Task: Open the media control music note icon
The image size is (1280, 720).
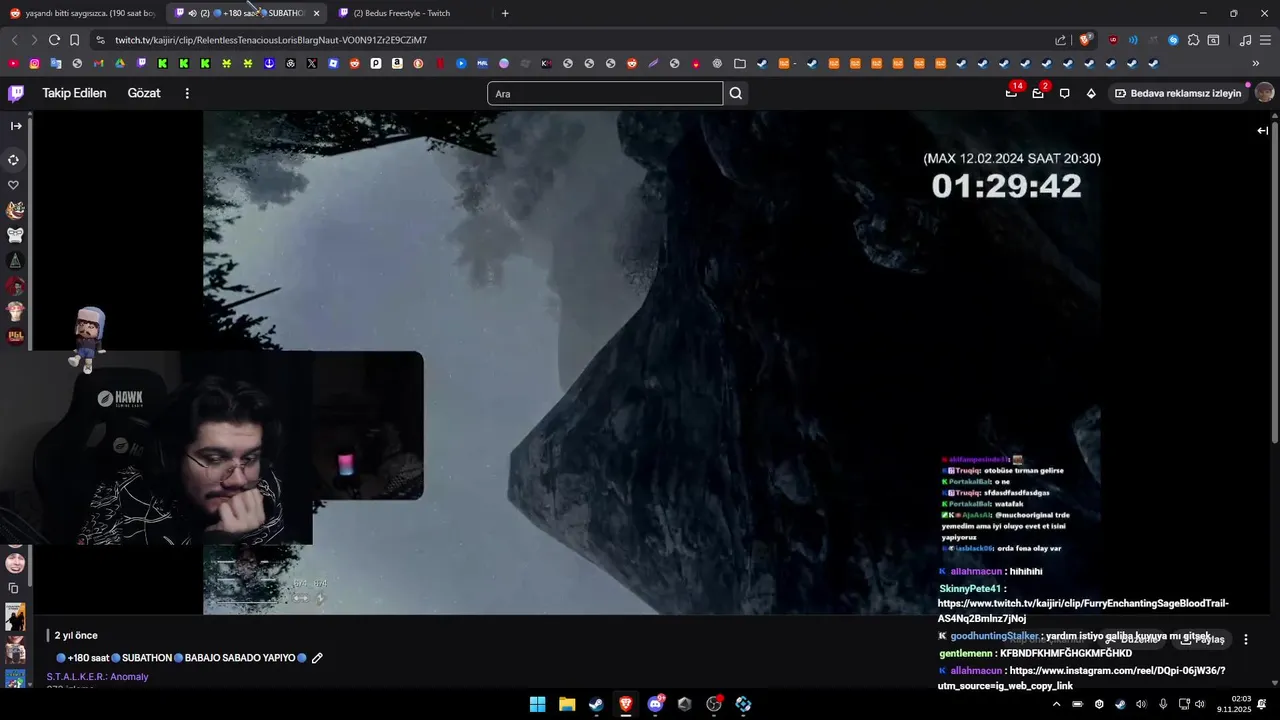Action: (x=1245, y=40)
